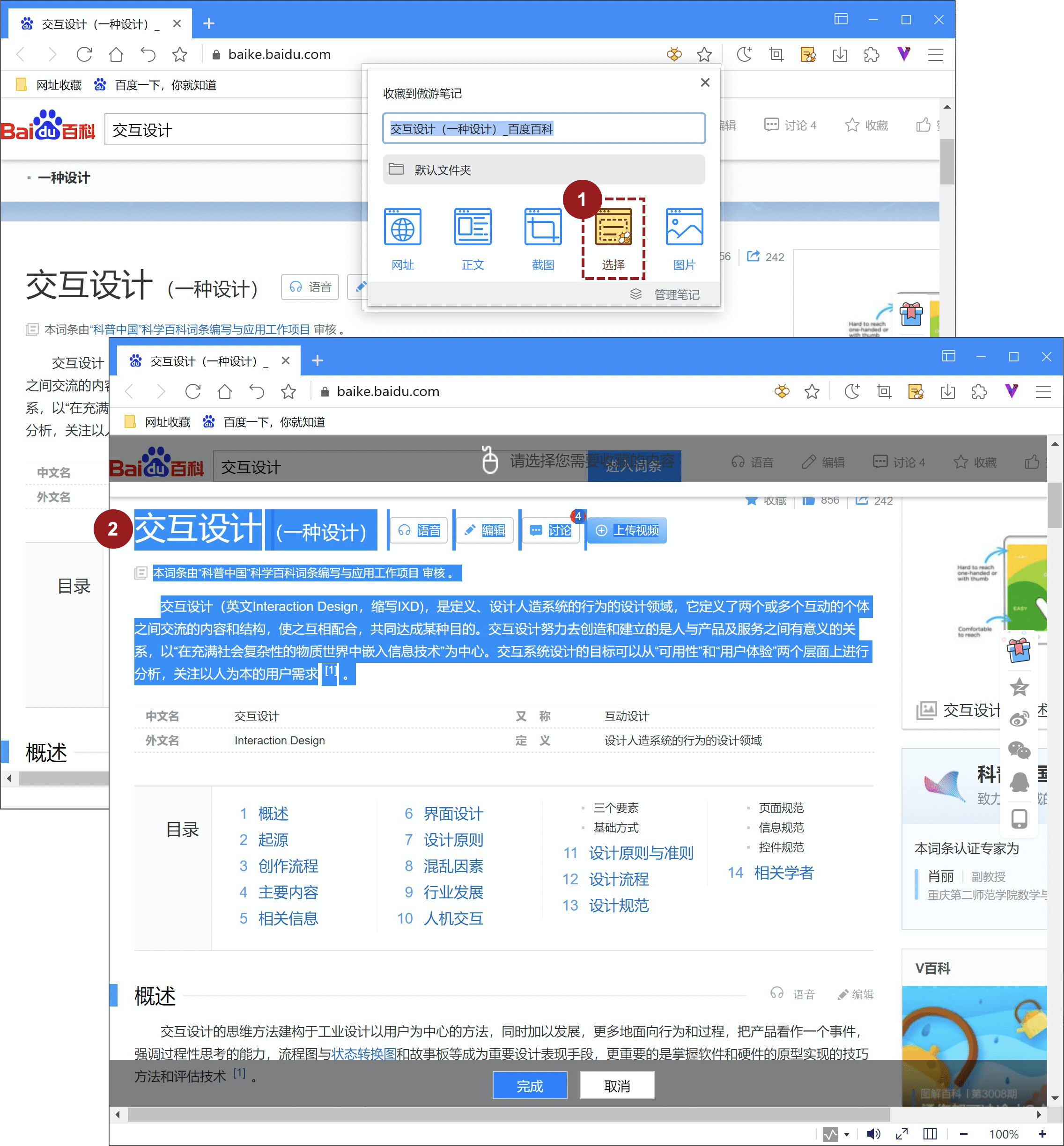
Task: Click the front window's vertical scrollbar thumb
Action: click(1055, 506)
